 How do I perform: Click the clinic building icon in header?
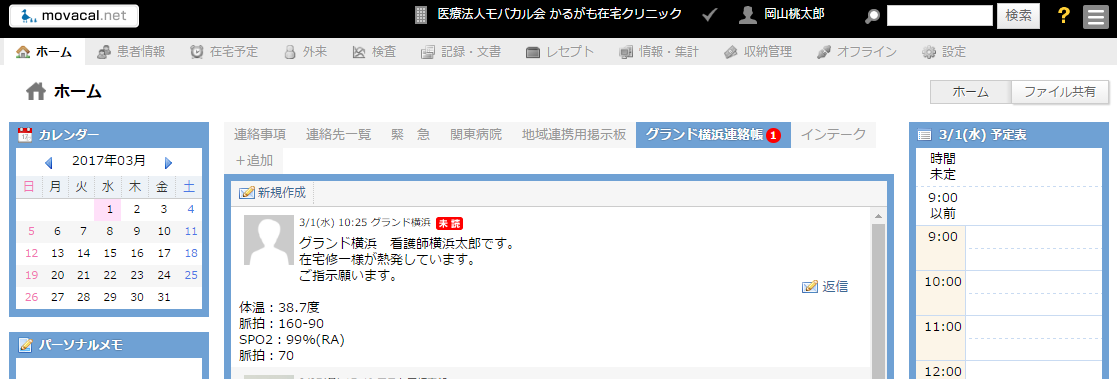pyautogui.click(x=421, y=15)
